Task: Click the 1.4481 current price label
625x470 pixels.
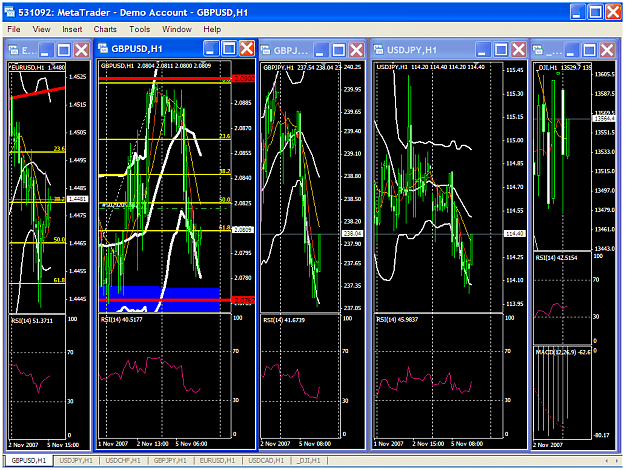Action: tap(78, 199)
